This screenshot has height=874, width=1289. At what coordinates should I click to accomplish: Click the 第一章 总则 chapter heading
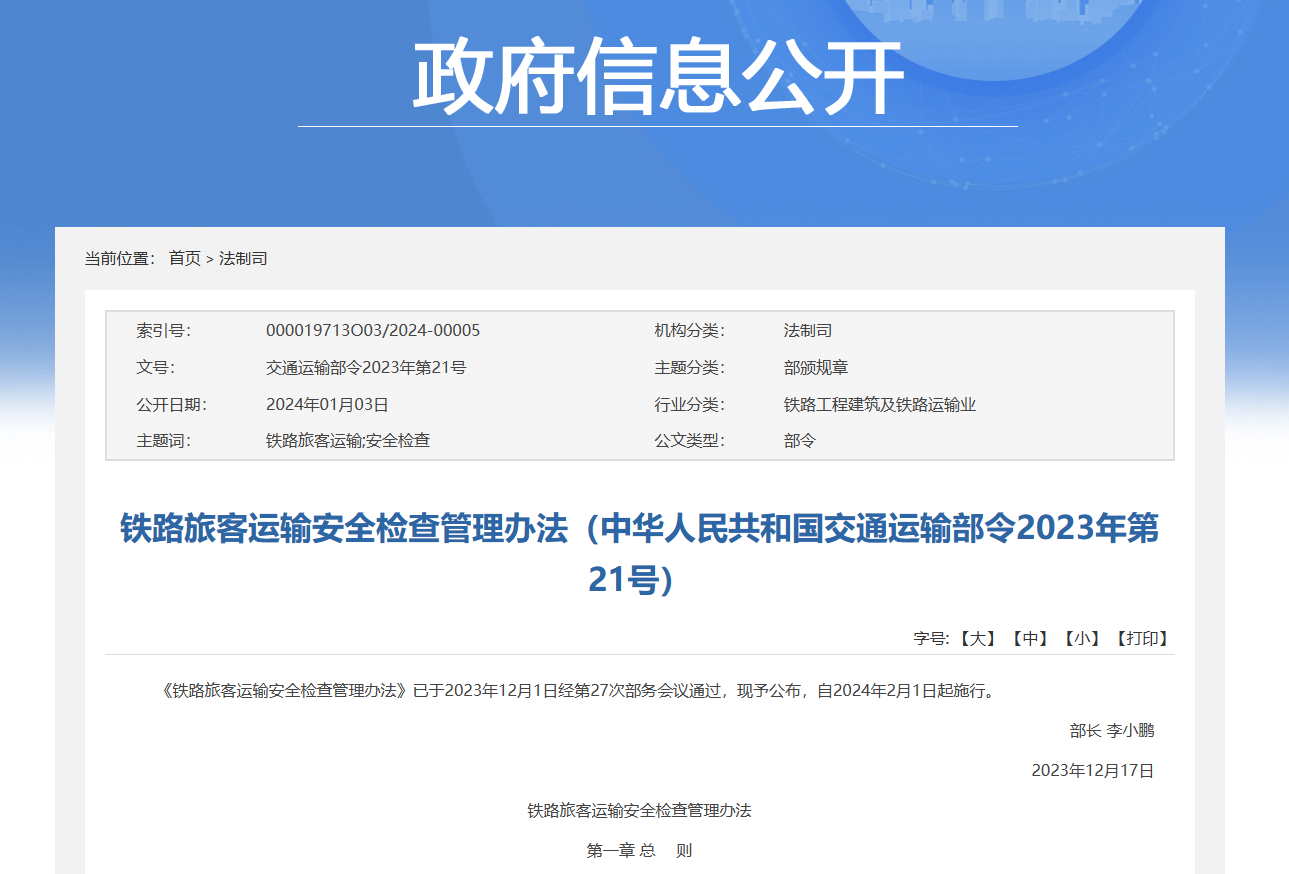pos(639,850)
